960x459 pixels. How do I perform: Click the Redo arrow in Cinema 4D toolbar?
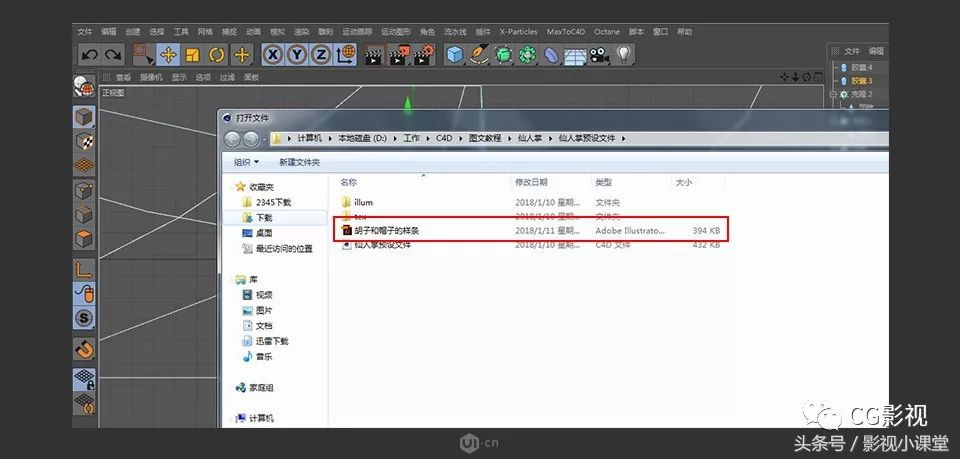[x=113, y=55]
